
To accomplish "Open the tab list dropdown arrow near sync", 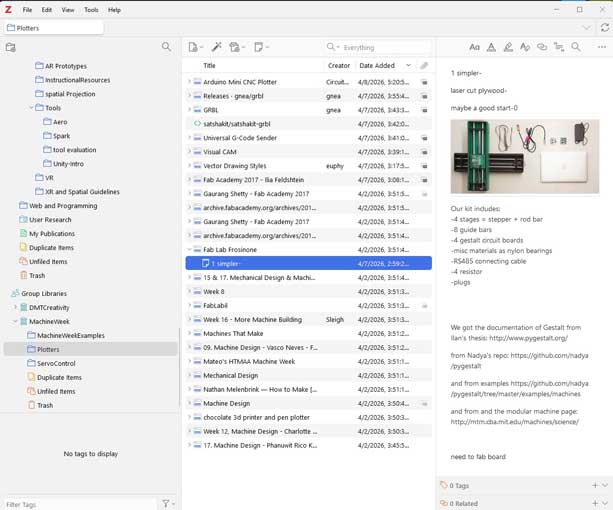I will pos(586,28).
